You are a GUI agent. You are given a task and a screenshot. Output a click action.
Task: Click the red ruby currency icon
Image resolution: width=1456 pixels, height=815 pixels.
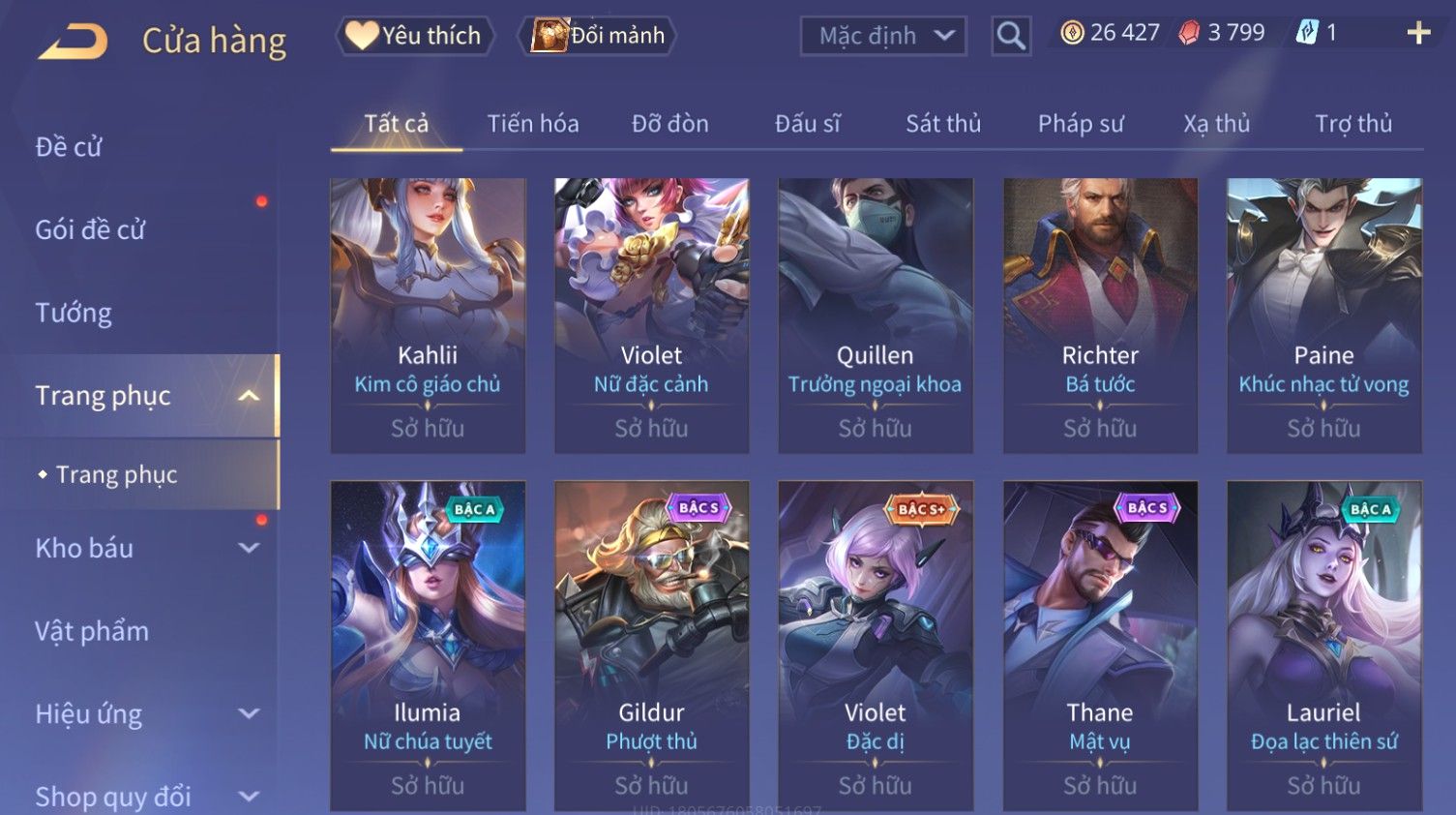[1189, 33]
